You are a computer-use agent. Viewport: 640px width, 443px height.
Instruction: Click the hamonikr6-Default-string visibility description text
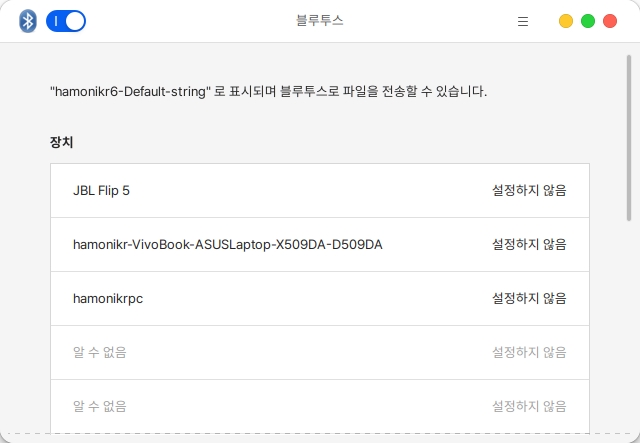(x=268, y=92)
